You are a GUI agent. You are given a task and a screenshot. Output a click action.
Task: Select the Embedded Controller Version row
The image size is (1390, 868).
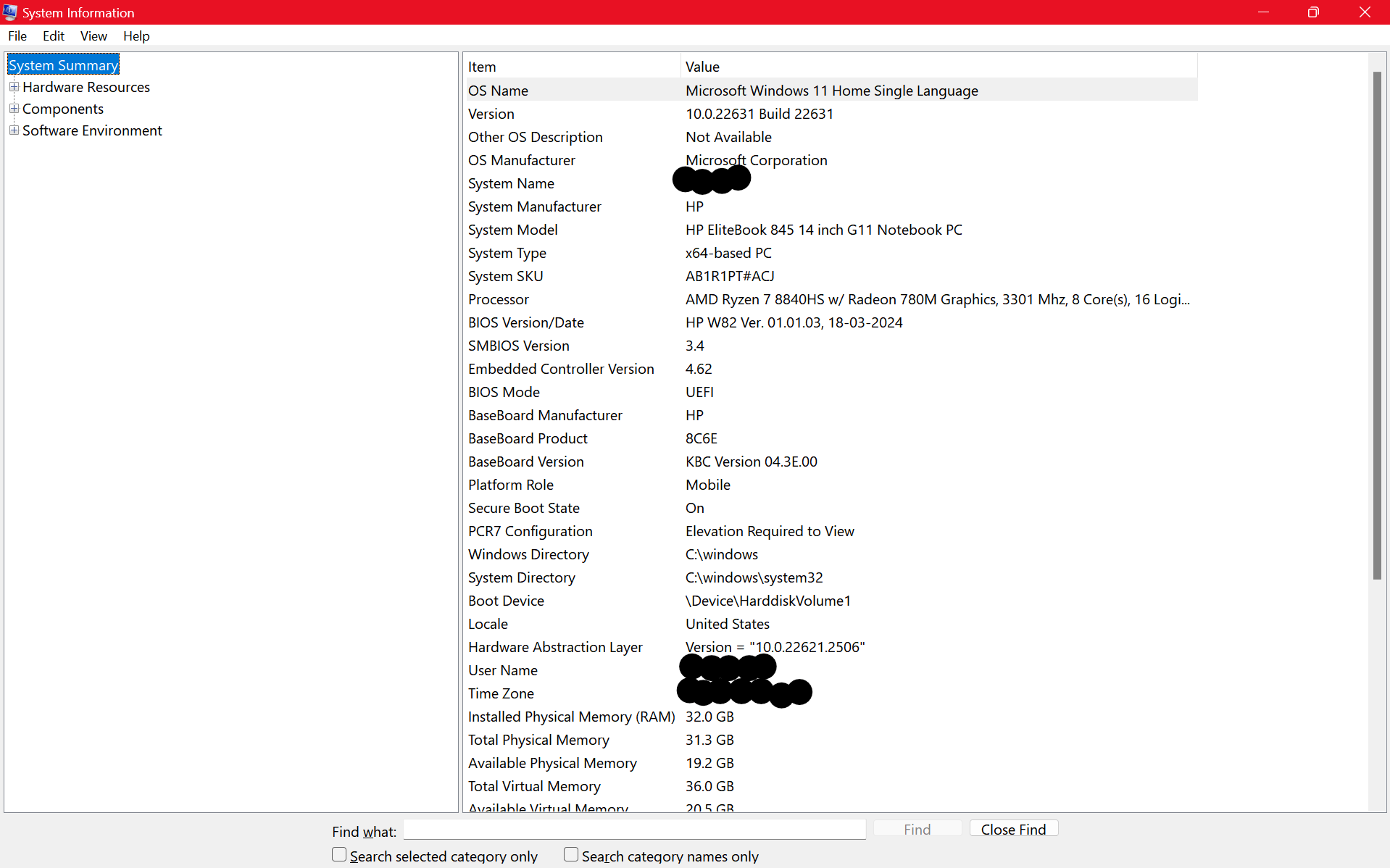(x=831, y=369)
